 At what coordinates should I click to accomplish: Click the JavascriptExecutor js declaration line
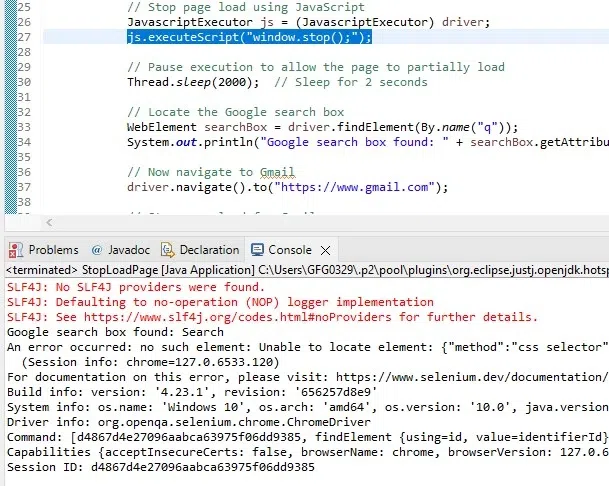point(308,22)
